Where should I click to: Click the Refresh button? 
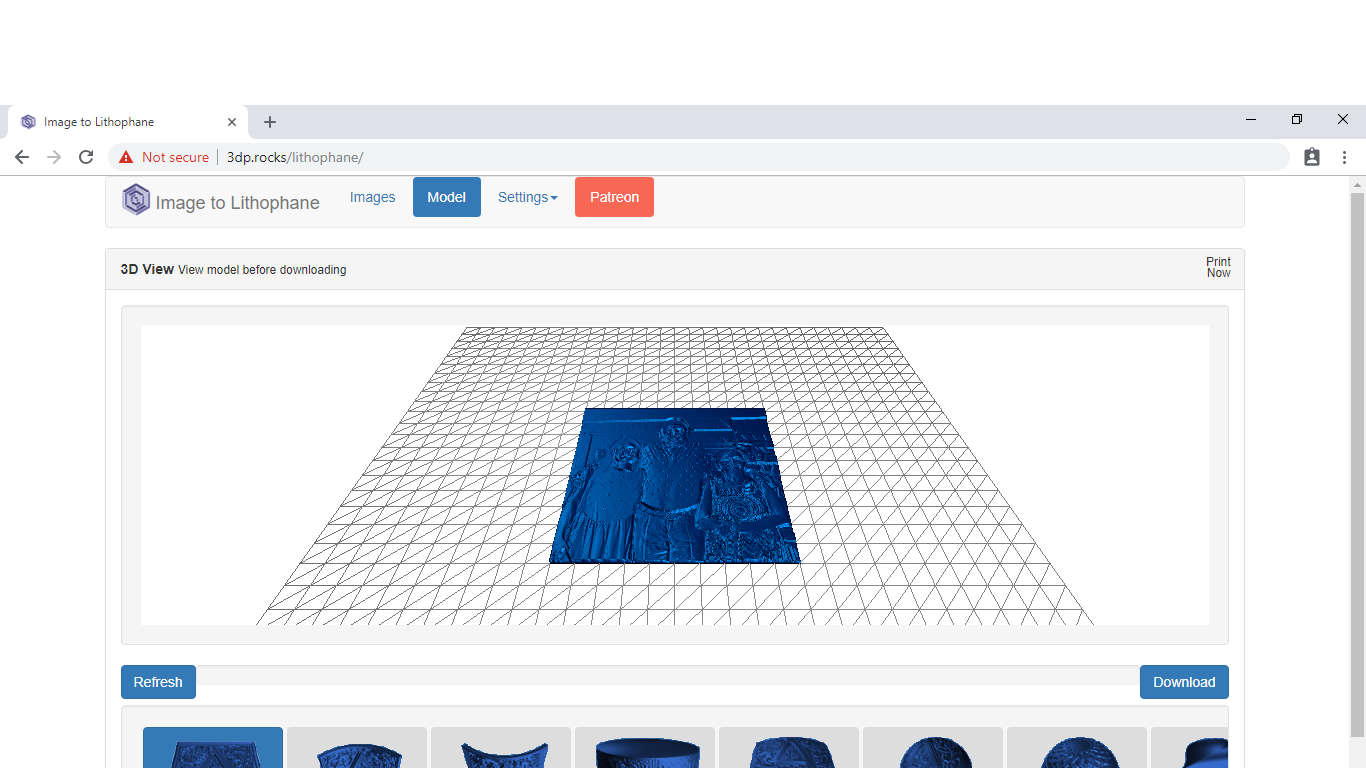coord(158,682)
